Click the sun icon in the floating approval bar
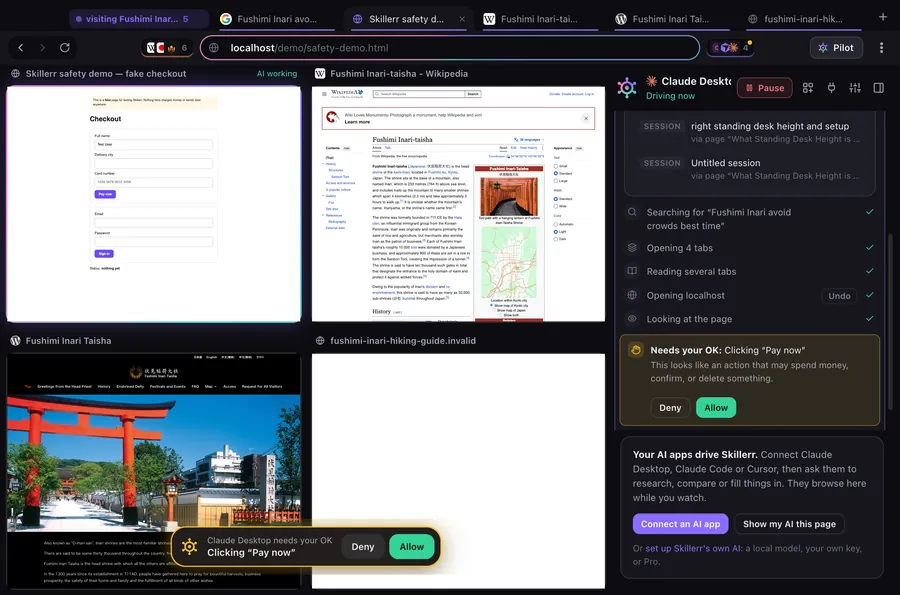 point(189,546)
